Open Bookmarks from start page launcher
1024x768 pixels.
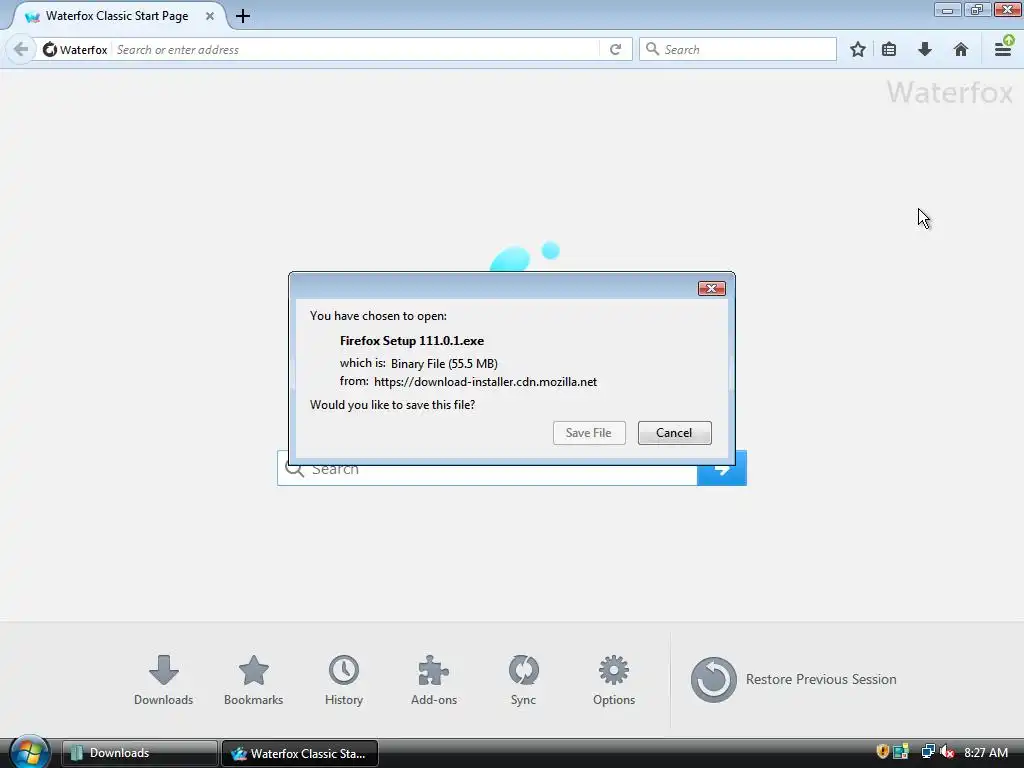click(253, 680)
